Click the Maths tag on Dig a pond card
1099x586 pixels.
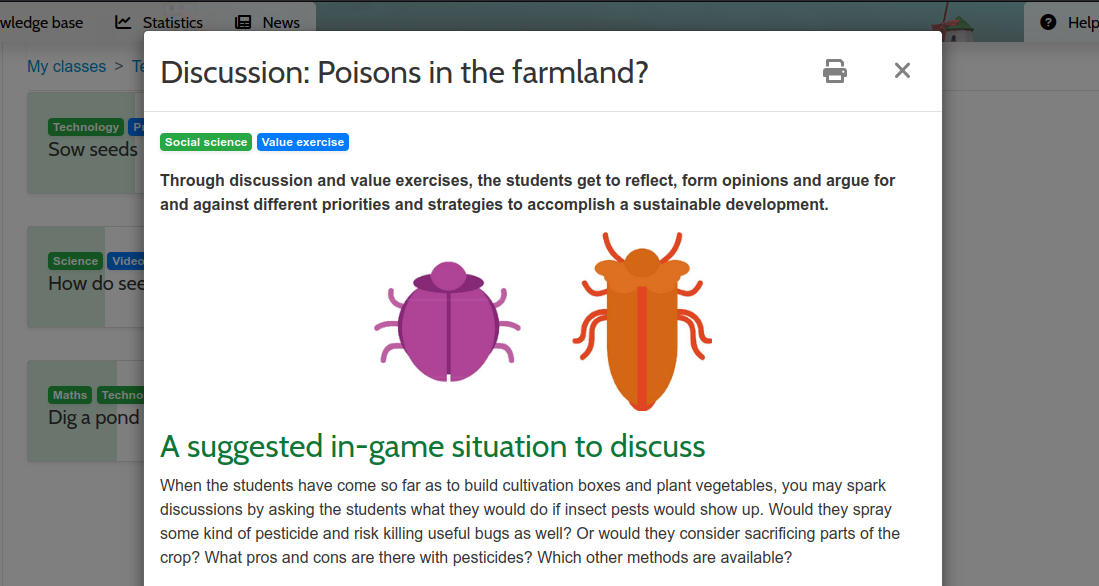[70, 395]
